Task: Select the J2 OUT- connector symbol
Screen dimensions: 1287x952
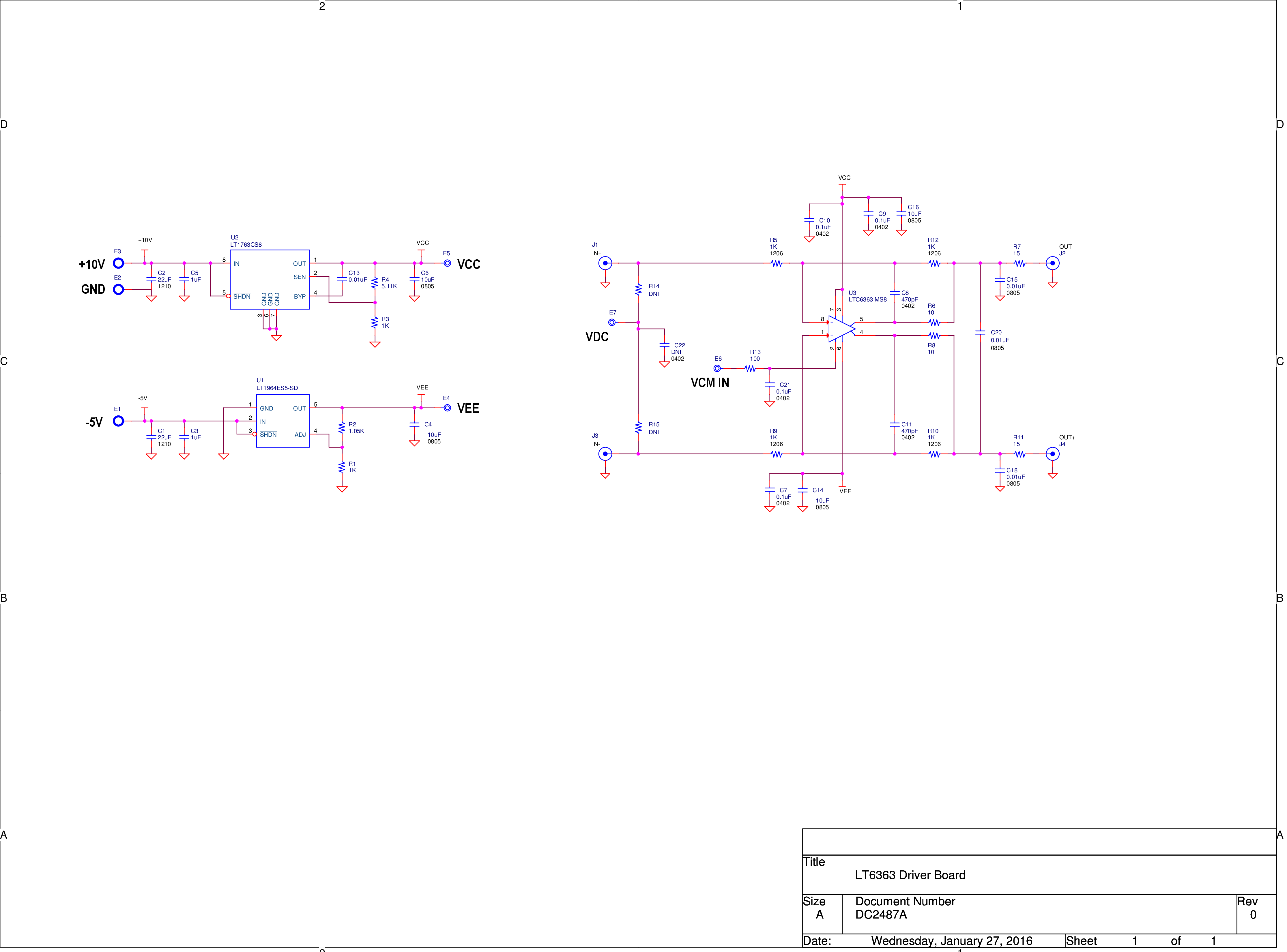Action: pyautogui.click(x=1052, y=263)
